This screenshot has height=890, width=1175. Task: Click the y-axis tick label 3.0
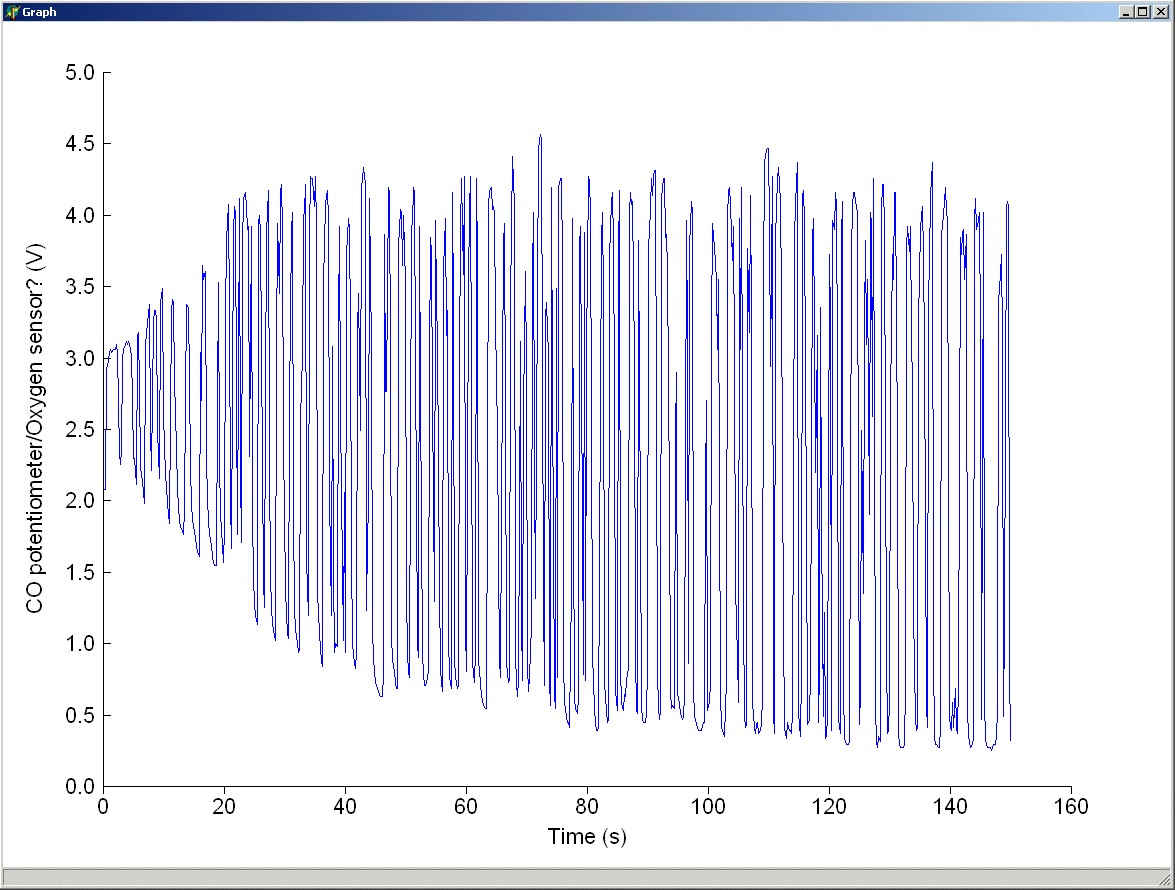[x=80, y=358]
